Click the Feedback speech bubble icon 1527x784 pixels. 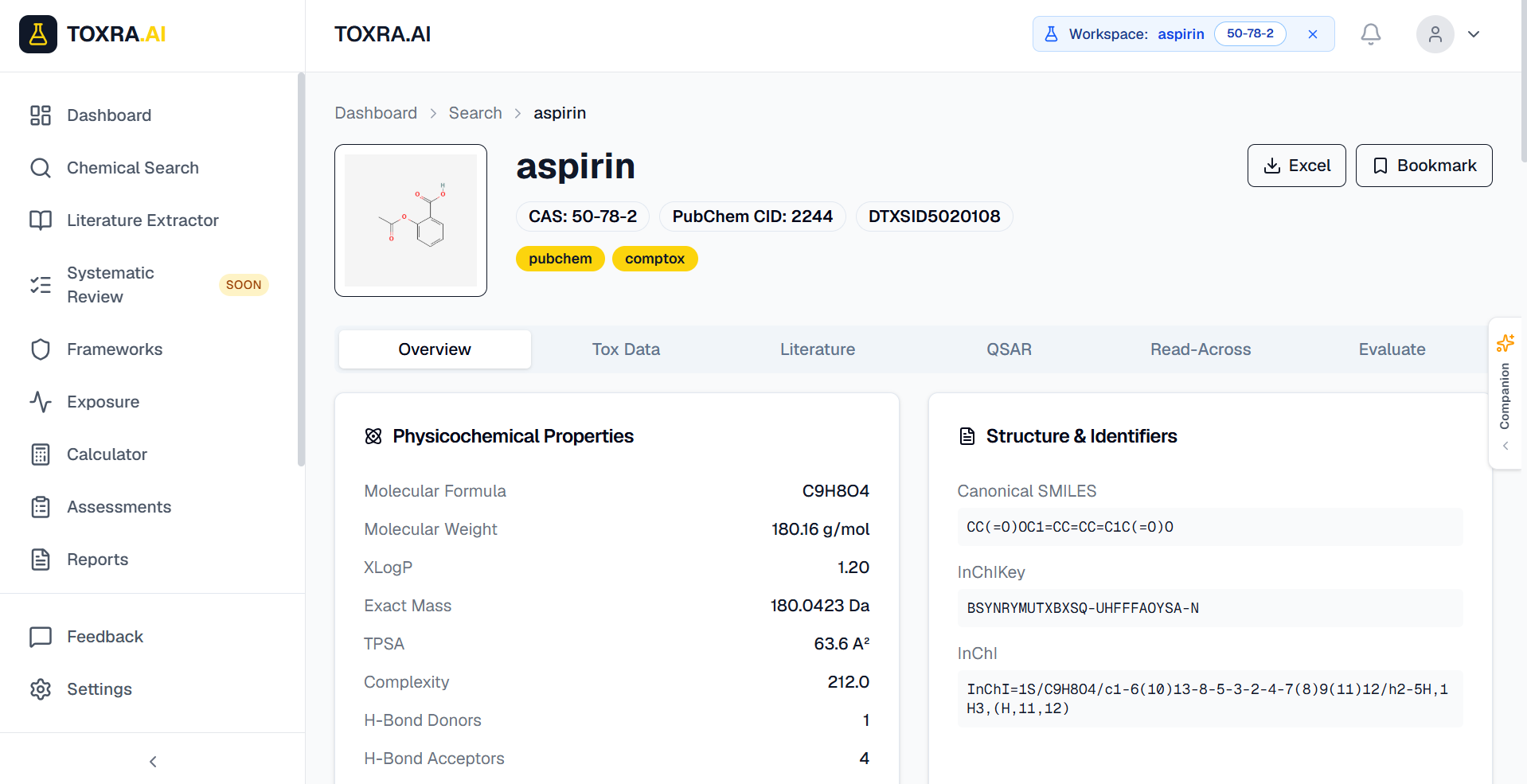(x=41, y=637)
